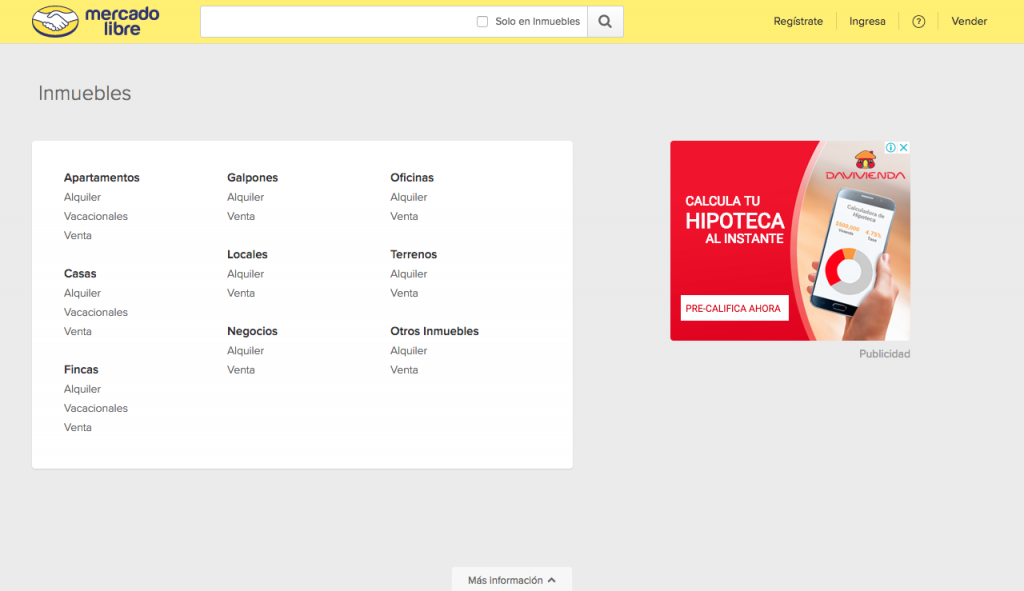The width and height of the screenshot is (1024, 591).
Task: Expand the Más información panel
Action: click(x=511, y=580)
